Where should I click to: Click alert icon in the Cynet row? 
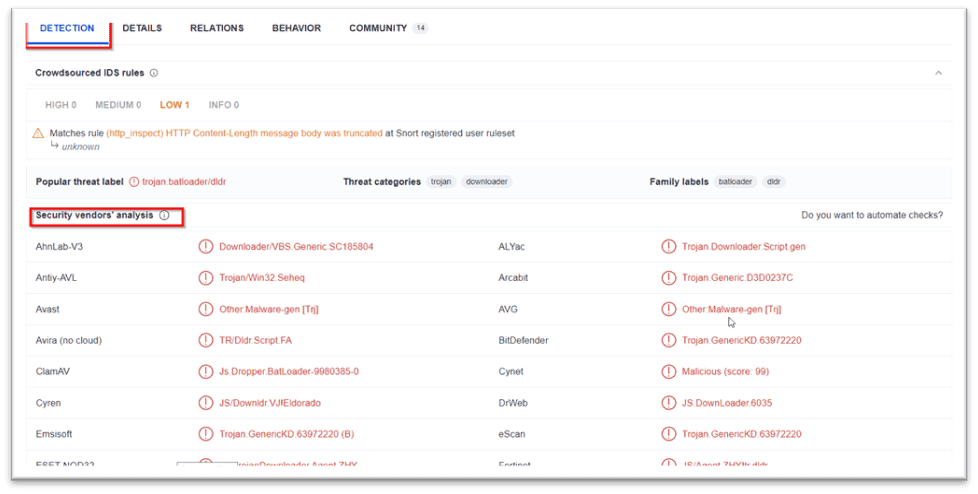[669, 371]
